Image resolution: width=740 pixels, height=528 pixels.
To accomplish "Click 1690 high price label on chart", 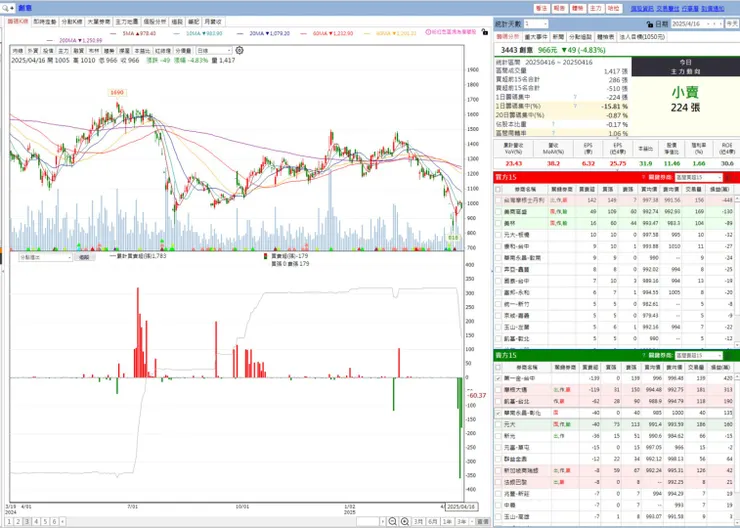I will click(117, 92).
